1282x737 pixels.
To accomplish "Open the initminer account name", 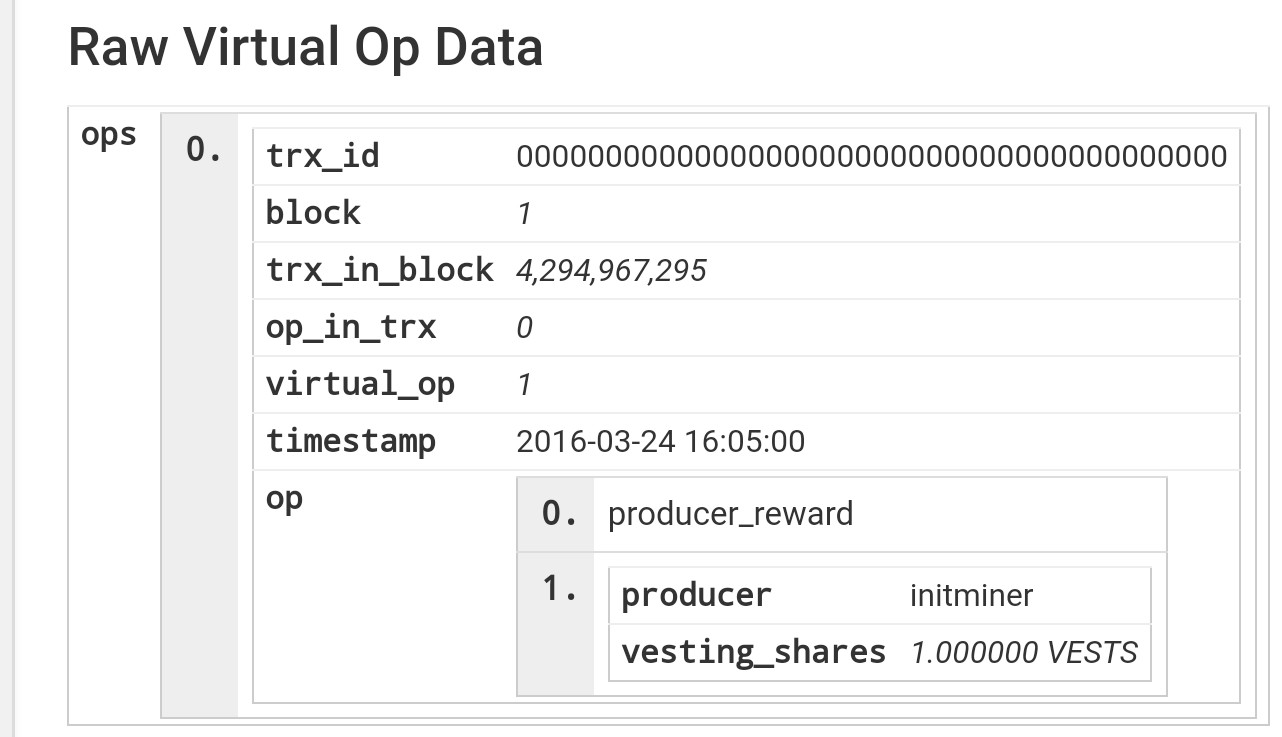I will [971, 596].
